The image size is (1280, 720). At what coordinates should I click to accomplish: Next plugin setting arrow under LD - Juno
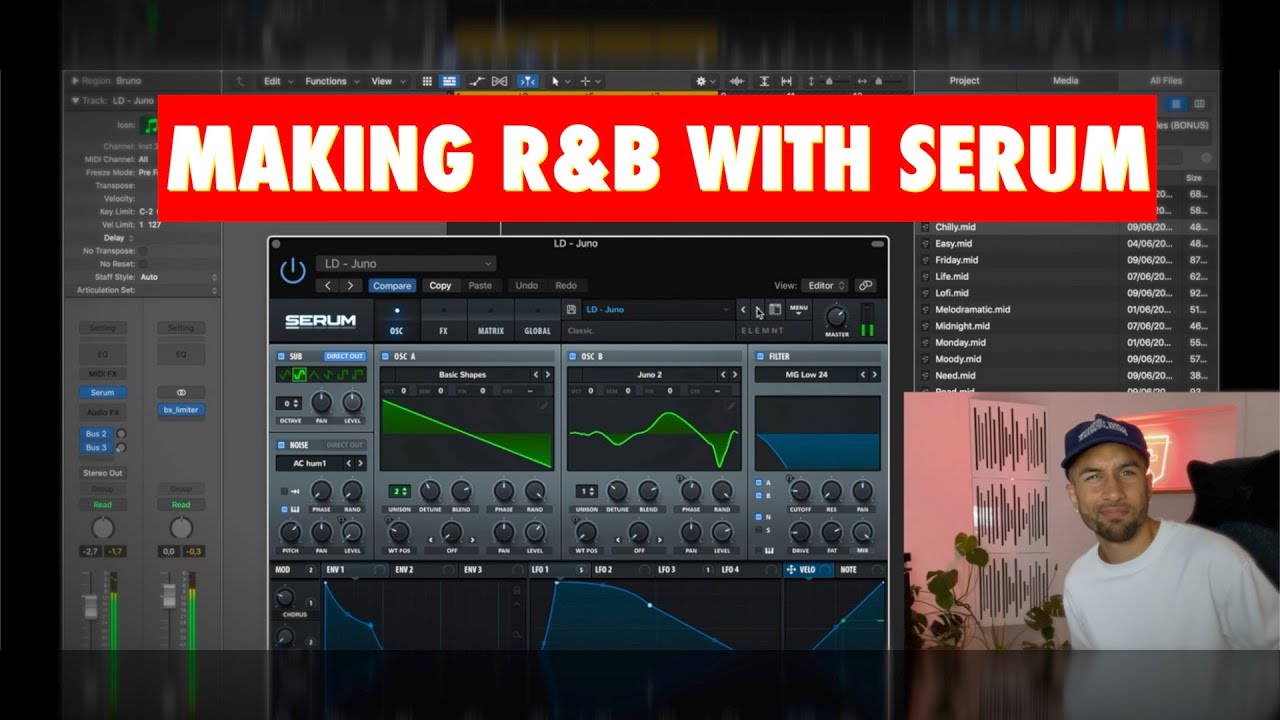tap(350, 286)
